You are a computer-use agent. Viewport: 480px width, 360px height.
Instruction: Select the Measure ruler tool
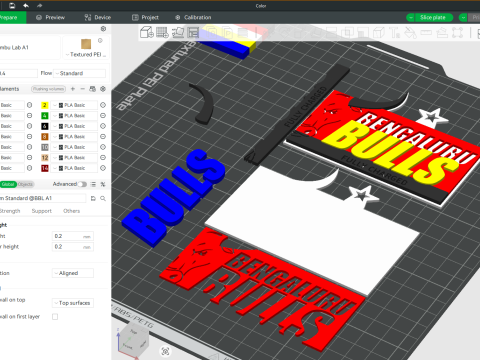click(426, 32)
